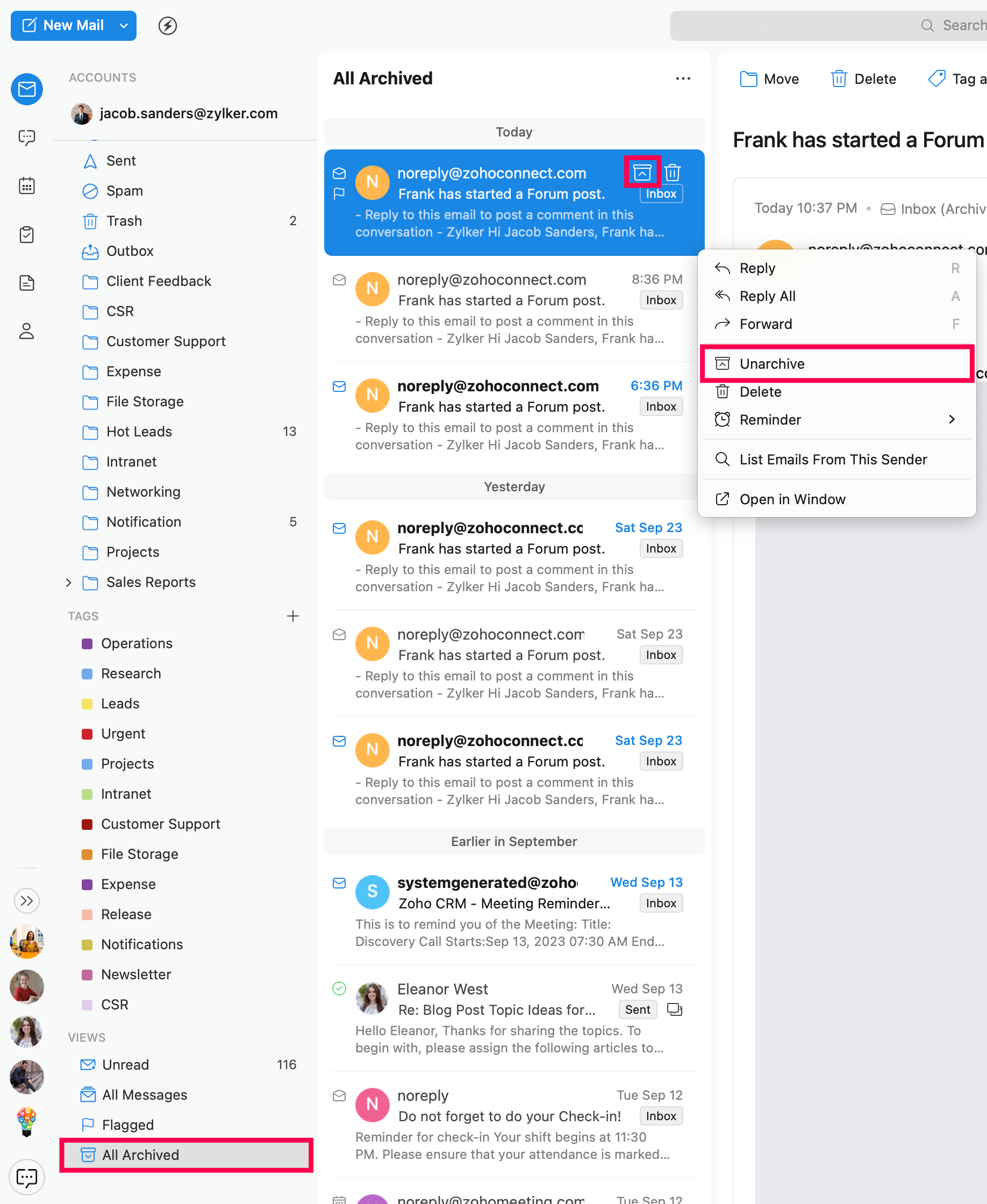Viewport: 987px width, 1204px height.
Task: Open the Tasks icon in sidebar
Action: tap(27, 234)
